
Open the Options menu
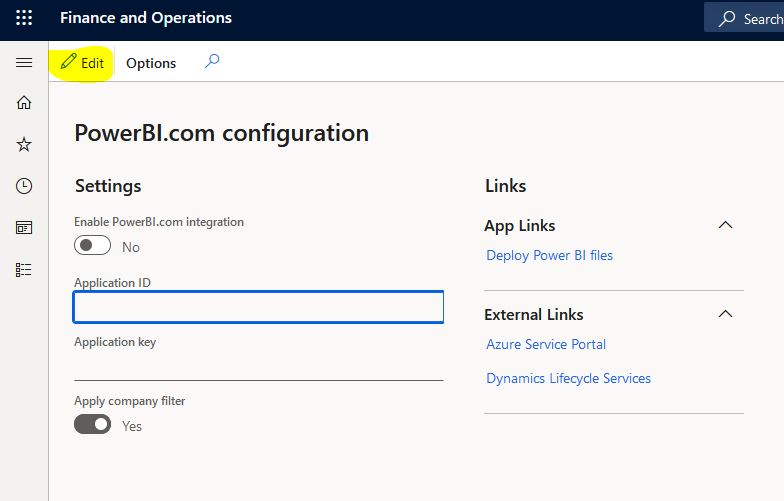click(151, 64)
